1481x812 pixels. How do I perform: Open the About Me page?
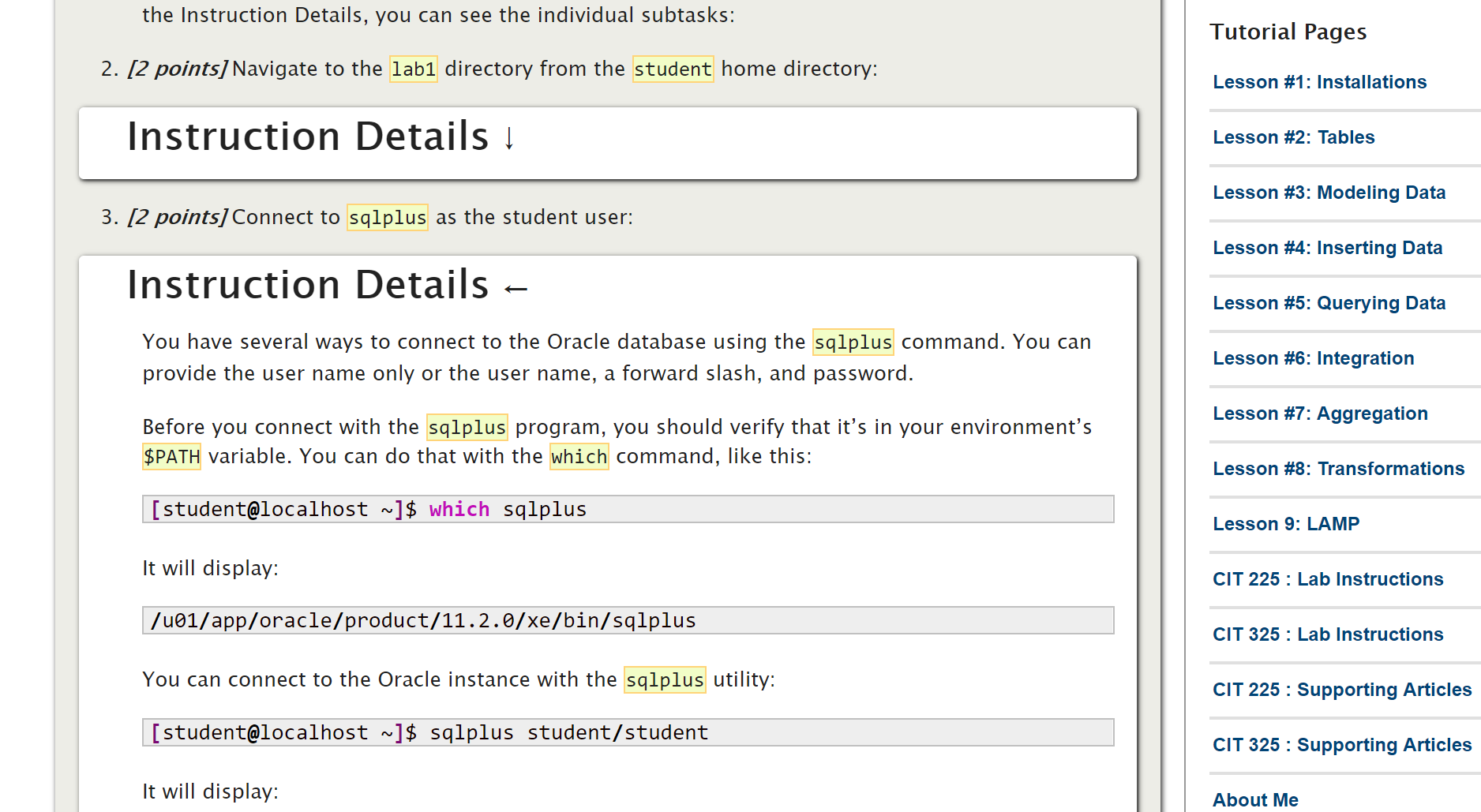[1254, 799]
